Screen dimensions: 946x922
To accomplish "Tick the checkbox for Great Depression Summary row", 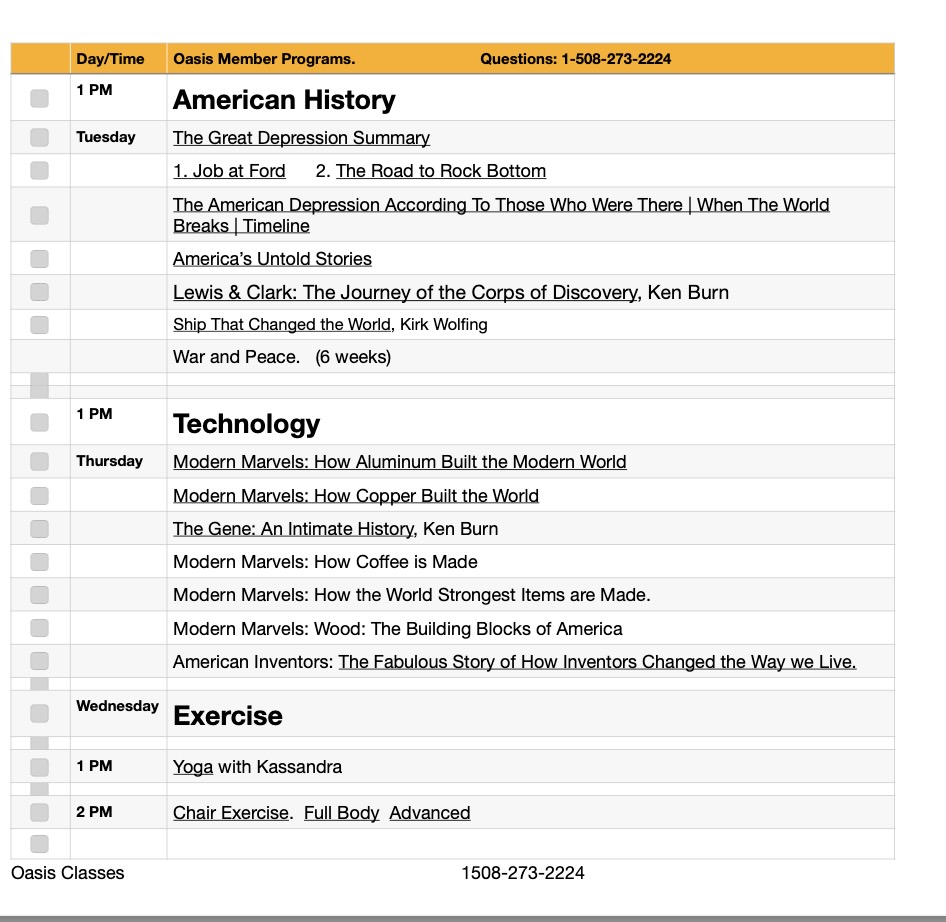I will [x=39, y=137].
